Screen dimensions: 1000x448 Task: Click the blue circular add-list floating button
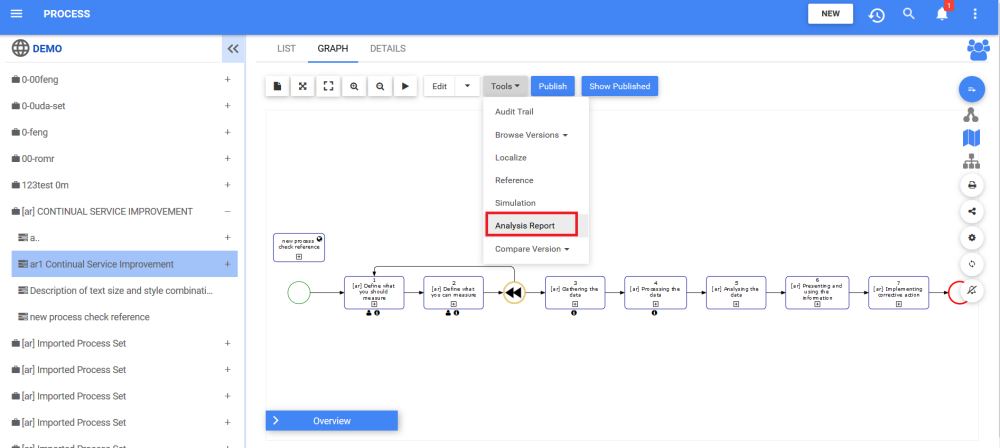[972, 89]
